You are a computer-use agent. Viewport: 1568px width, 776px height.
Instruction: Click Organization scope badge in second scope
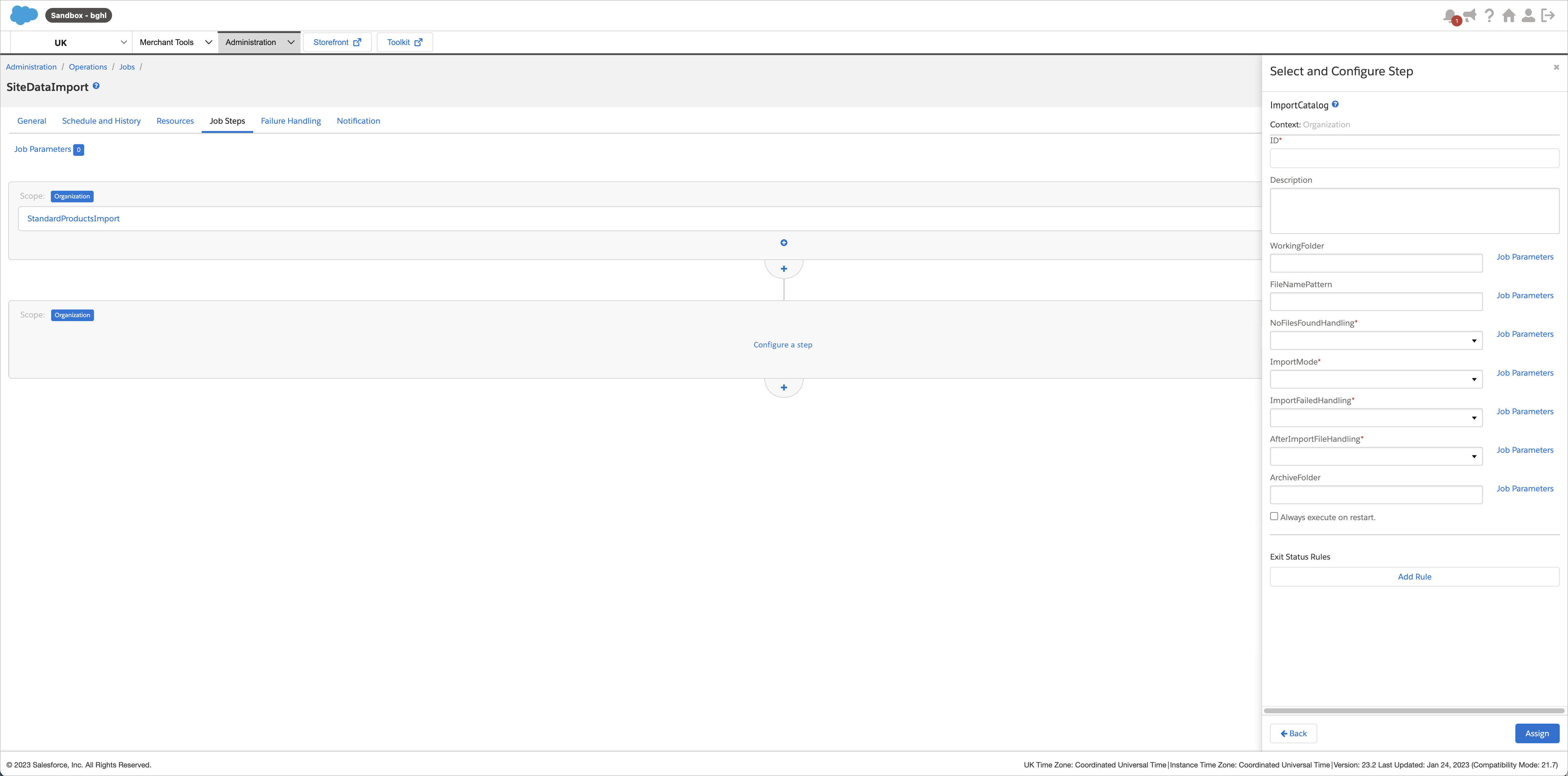point(73,315)
